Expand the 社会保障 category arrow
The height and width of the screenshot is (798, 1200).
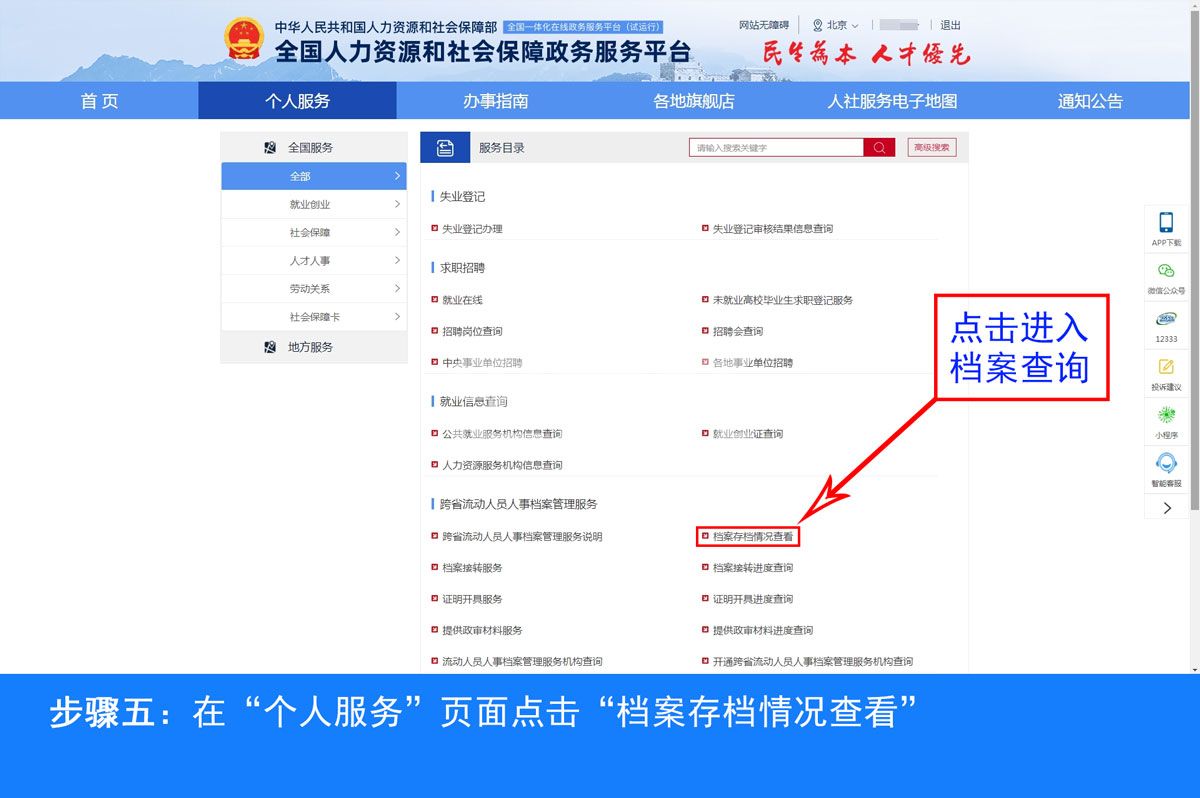click(399, 232)
